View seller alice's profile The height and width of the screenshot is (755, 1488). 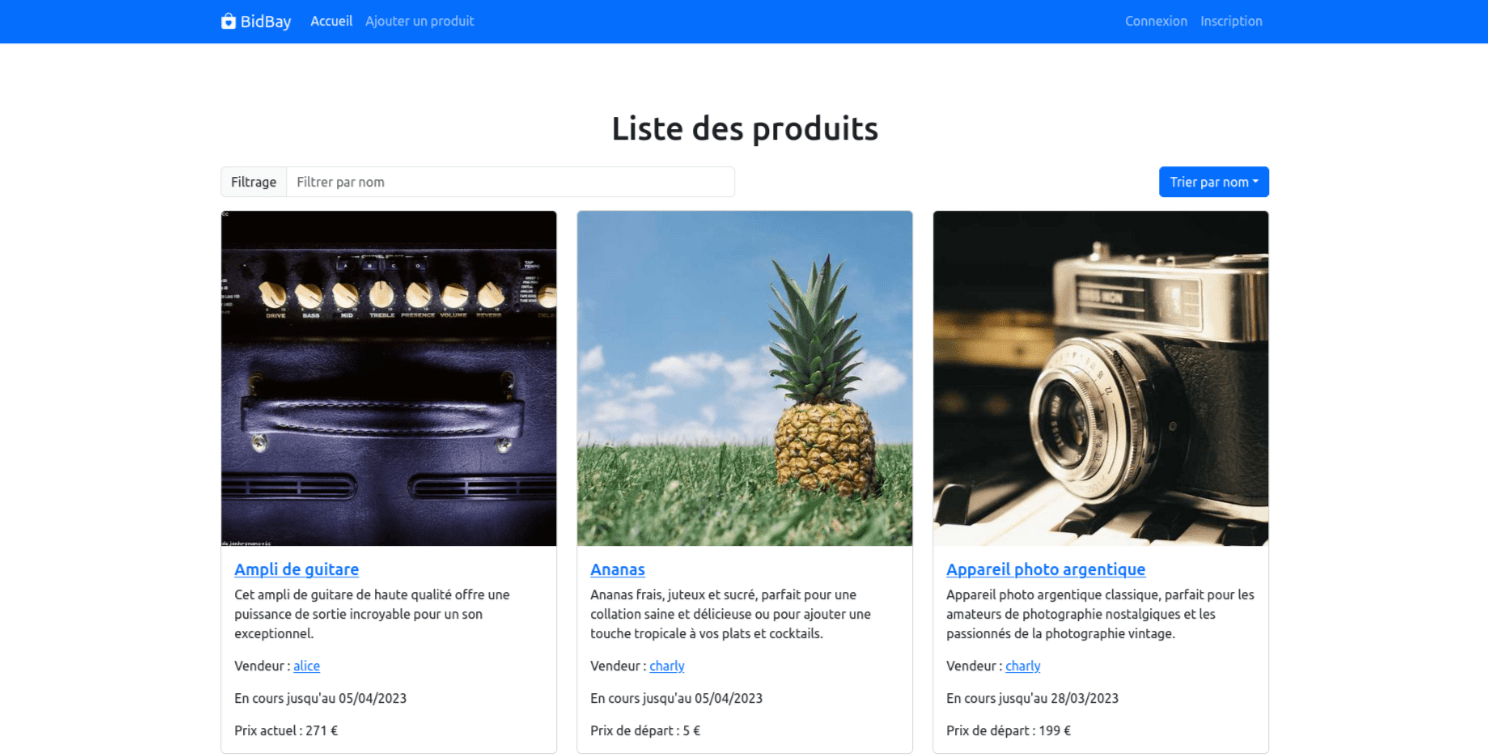click(x=307, y=666)
